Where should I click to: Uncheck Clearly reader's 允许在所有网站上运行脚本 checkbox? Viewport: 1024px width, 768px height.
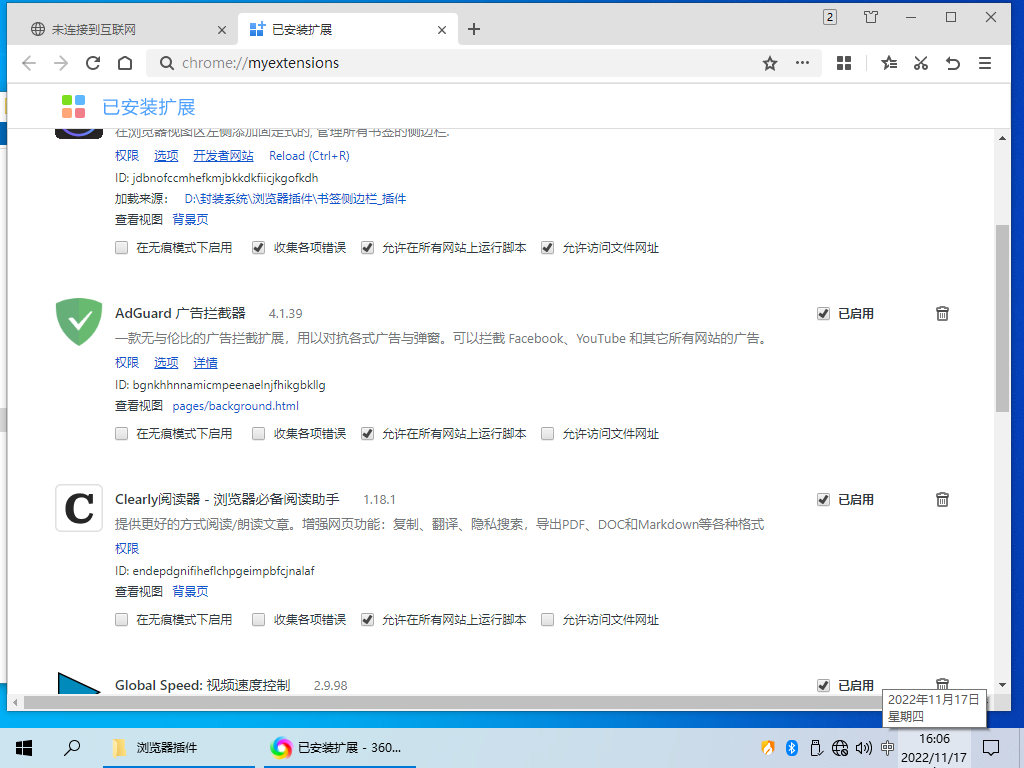pyautogui.click(x=368, y=620)
